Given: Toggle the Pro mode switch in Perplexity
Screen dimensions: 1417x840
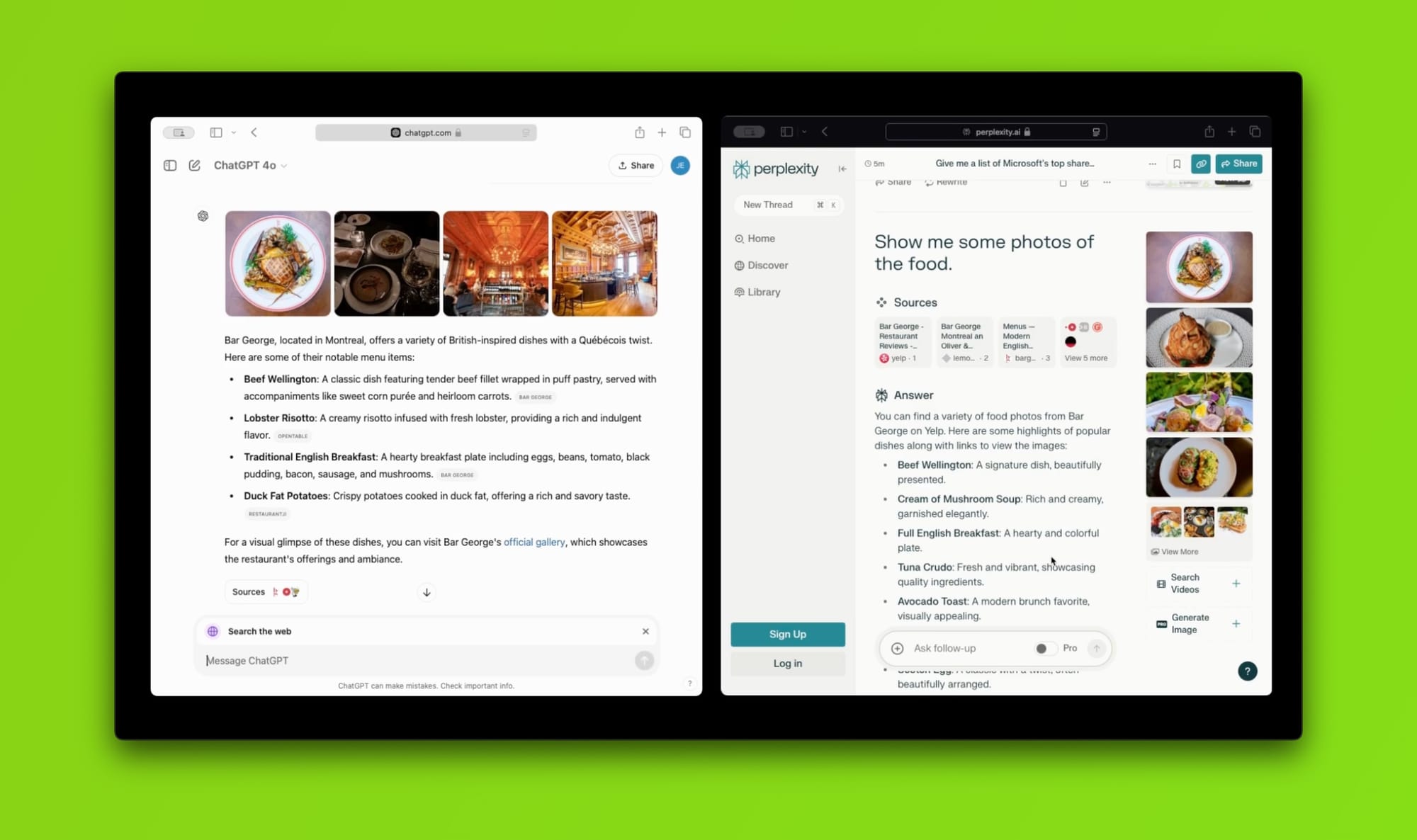Looking at the screenshot, I should [1044, 648].
